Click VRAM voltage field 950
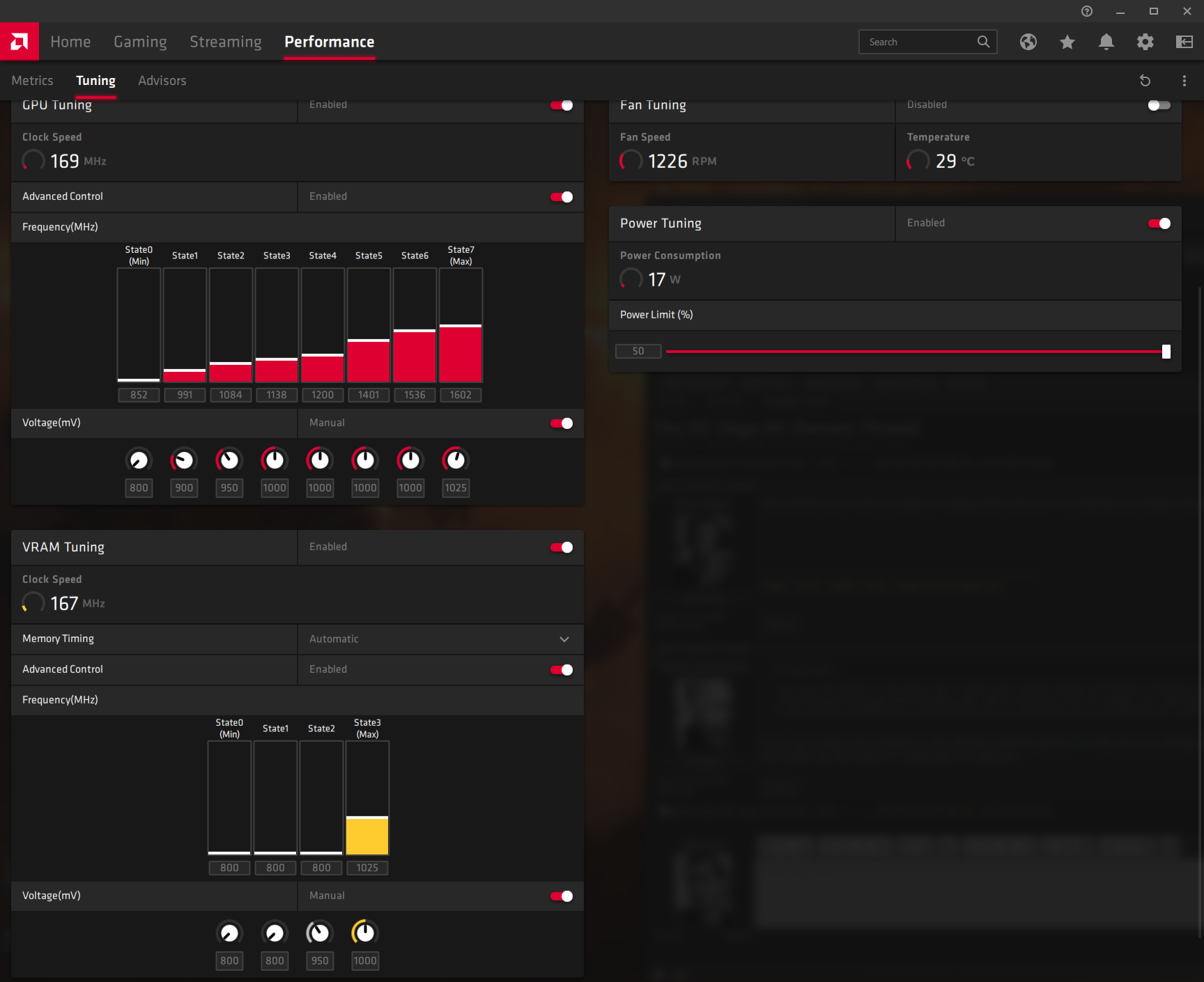Viewport: 1204px width, 982px height. pos(320,961)
